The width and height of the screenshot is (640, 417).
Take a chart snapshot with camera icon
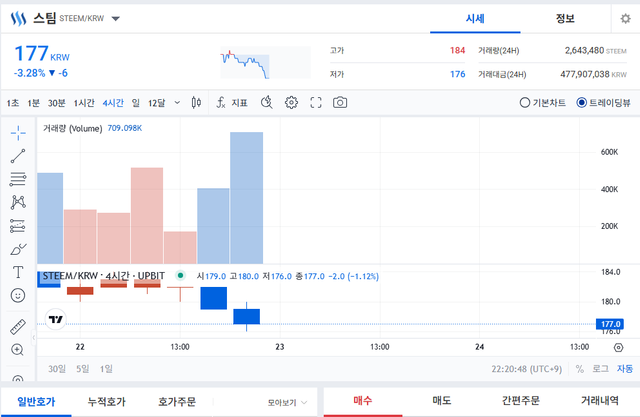(x=340, y=102)
